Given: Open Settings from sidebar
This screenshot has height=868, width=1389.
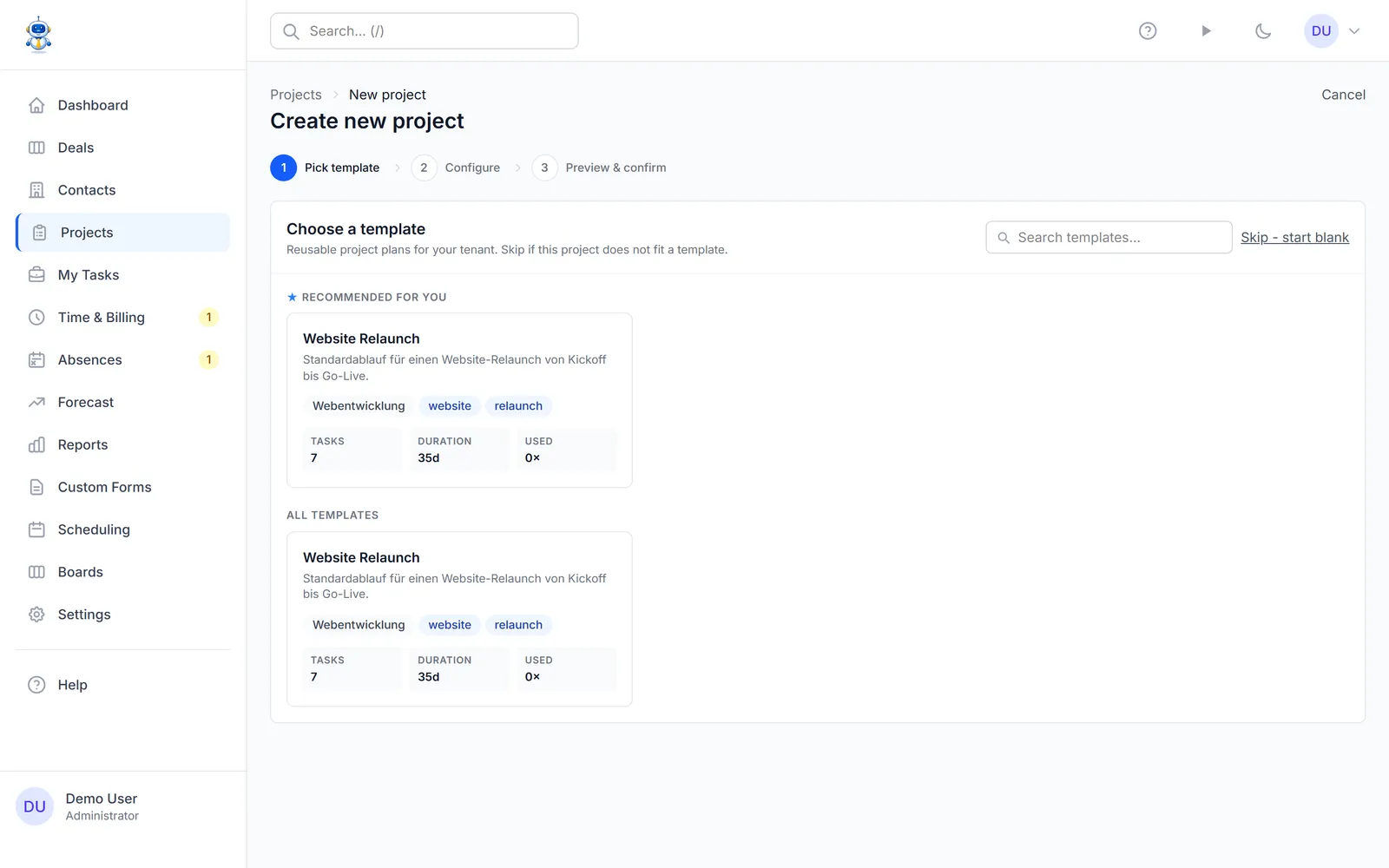Looking at the screenshot, I should 123,615.
